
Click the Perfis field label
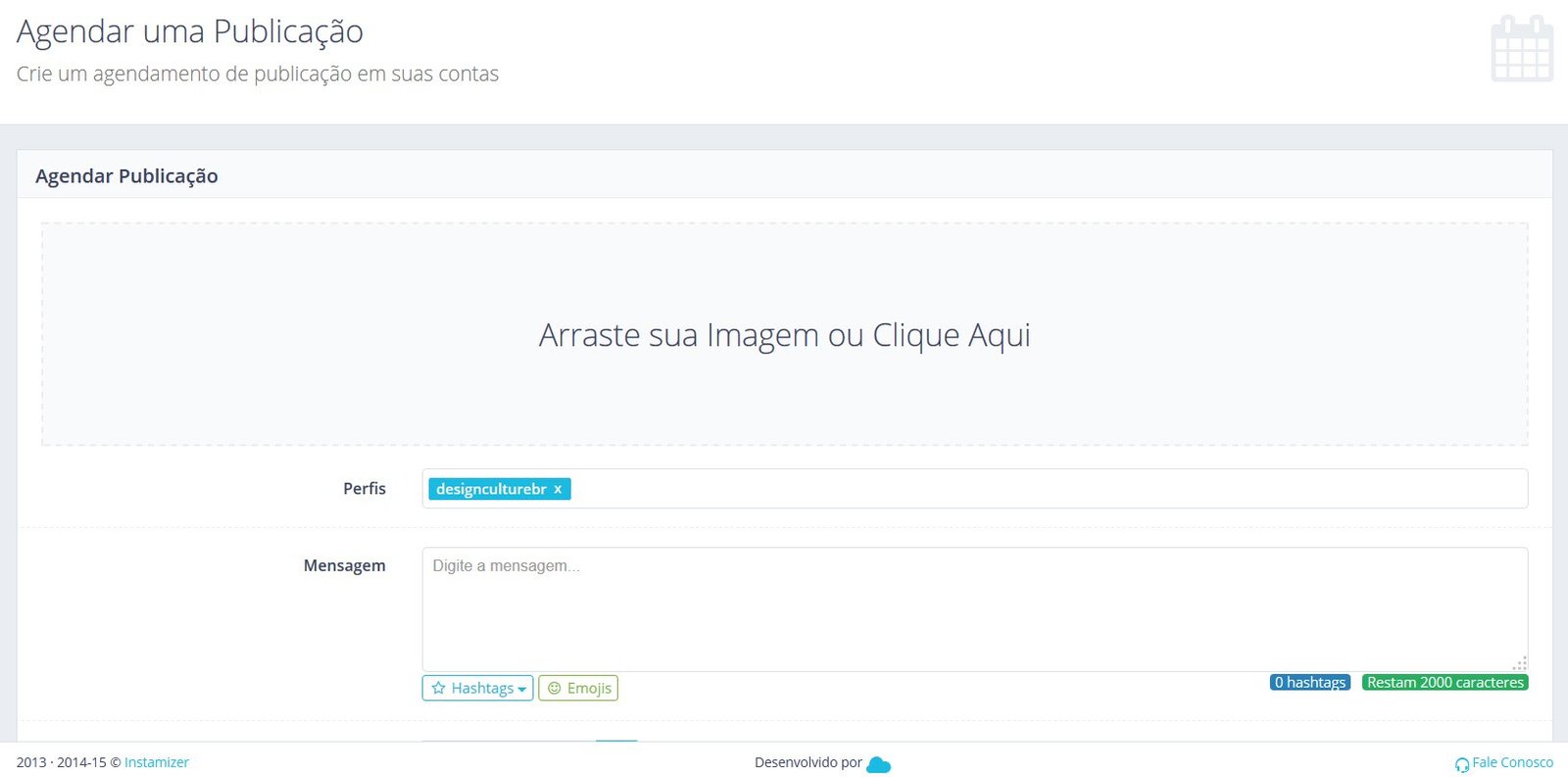[x=364, y=488]
